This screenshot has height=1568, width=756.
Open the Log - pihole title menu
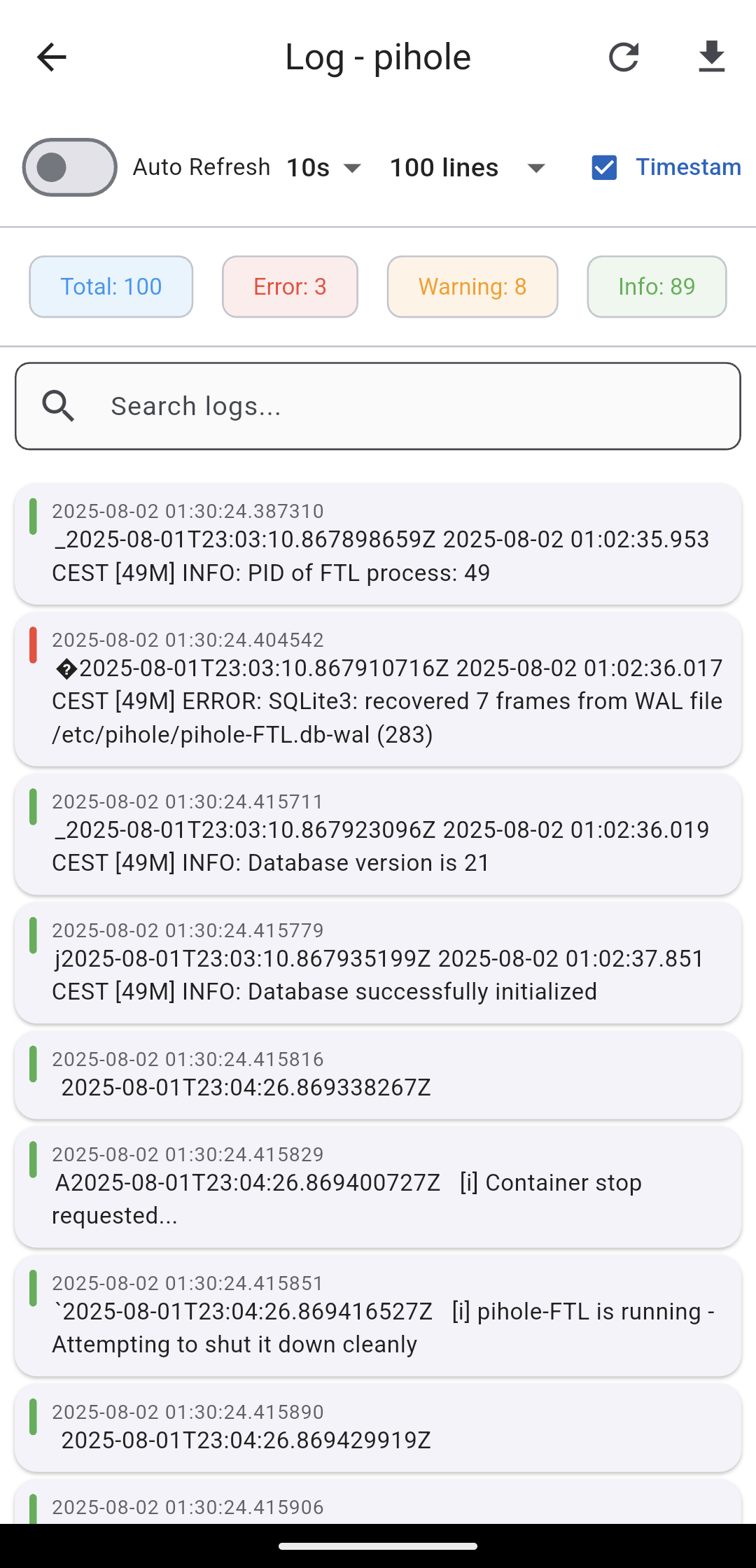point(378,57)
